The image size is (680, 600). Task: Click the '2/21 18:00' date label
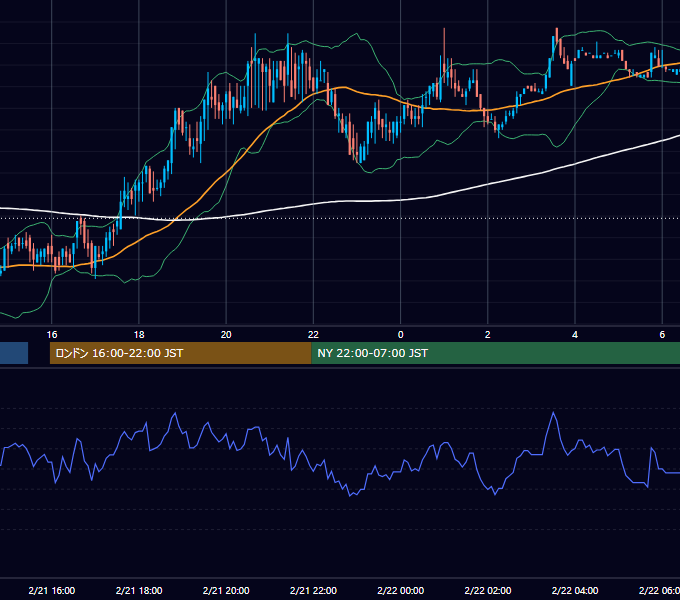tap(139, 590)
